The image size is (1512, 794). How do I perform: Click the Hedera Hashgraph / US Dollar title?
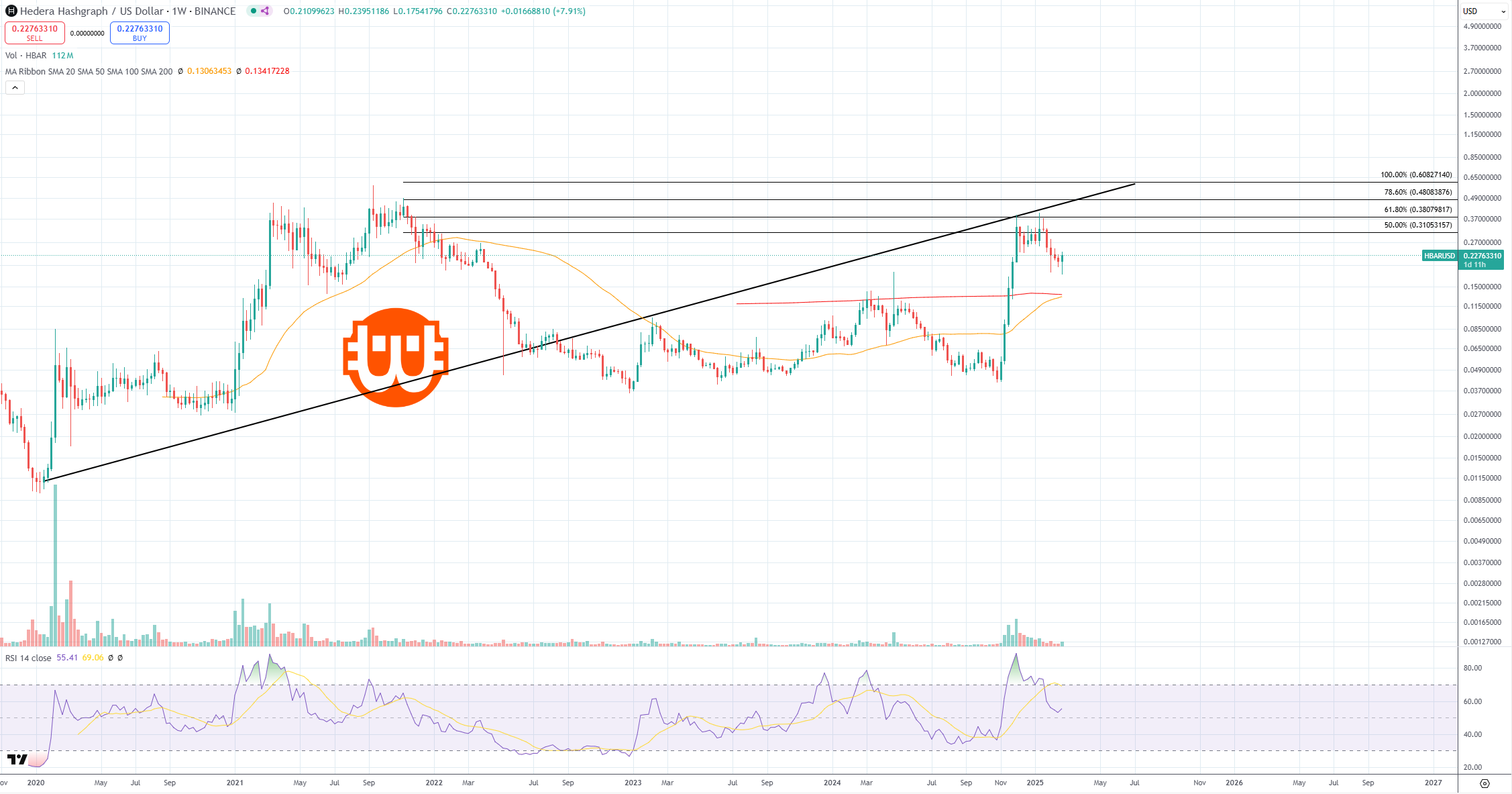pyautogui.click(x=92, y=11)
